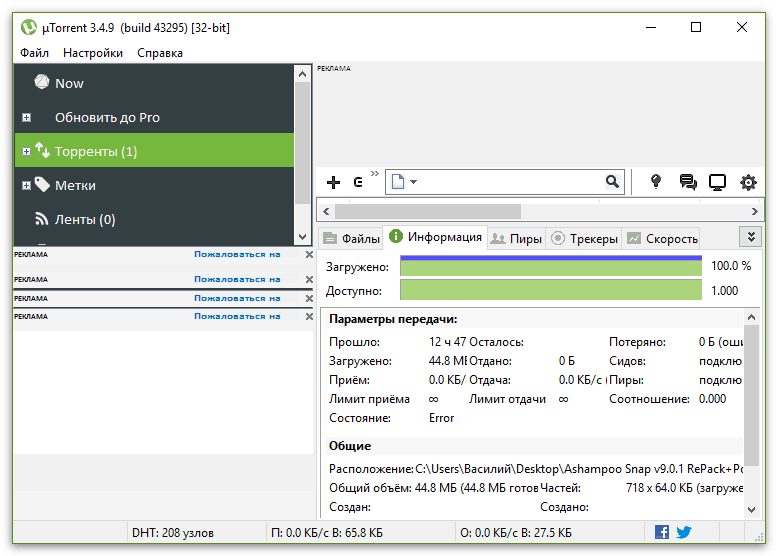The height and width of the screenshot is (556, 778).
Task: Close the second ad banner
Action: pos(309,279)
